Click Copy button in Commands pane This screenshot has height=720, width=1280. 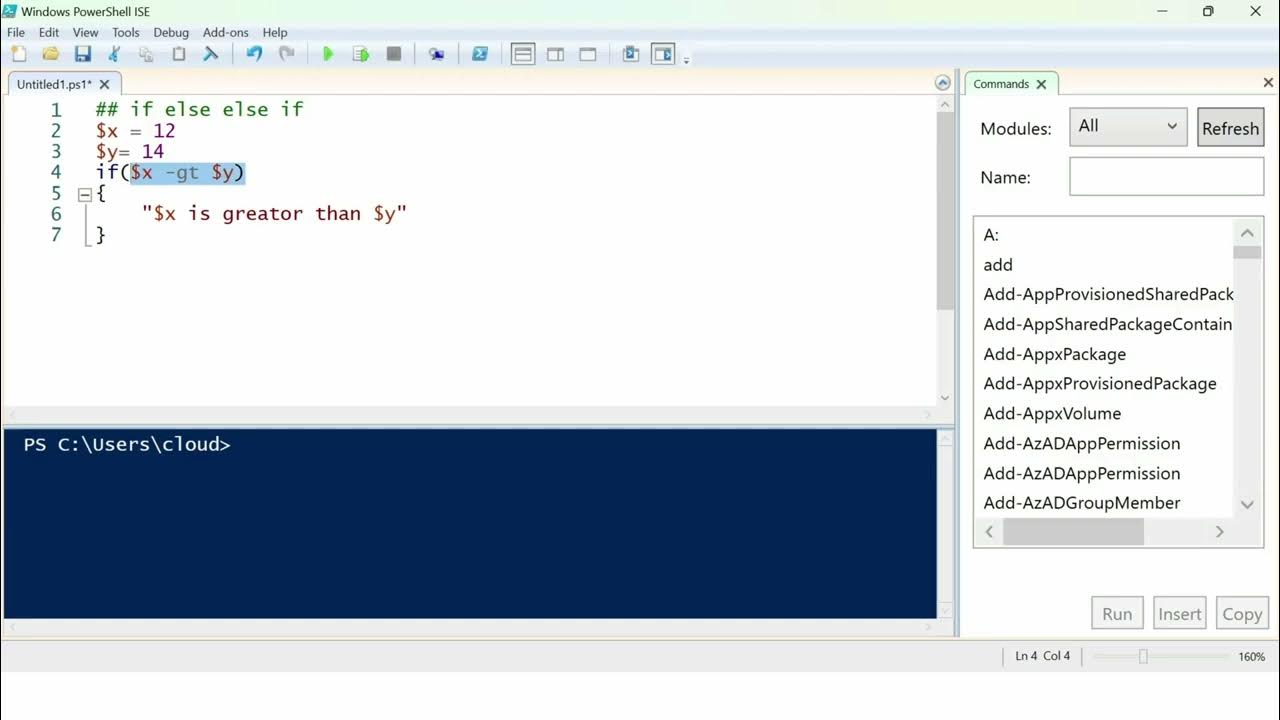click(x=1241, y=614)
